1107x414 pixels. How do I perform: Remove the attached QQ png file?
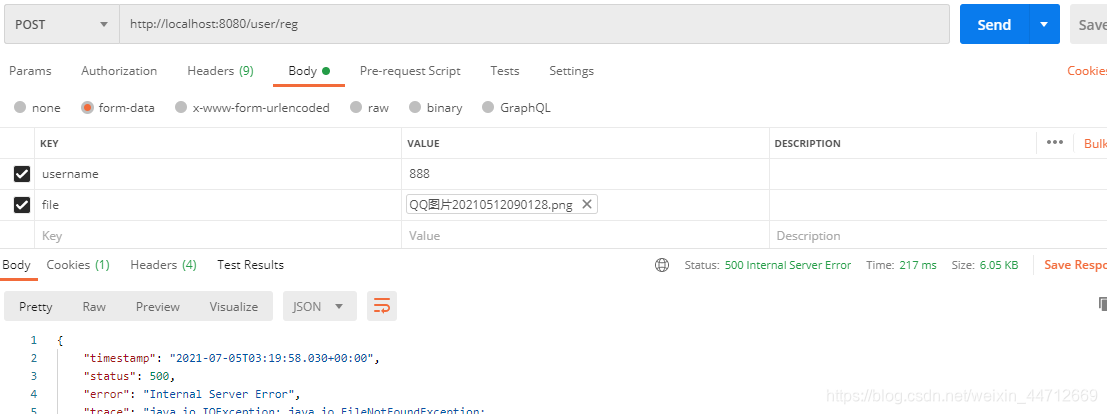click(586, 204)
